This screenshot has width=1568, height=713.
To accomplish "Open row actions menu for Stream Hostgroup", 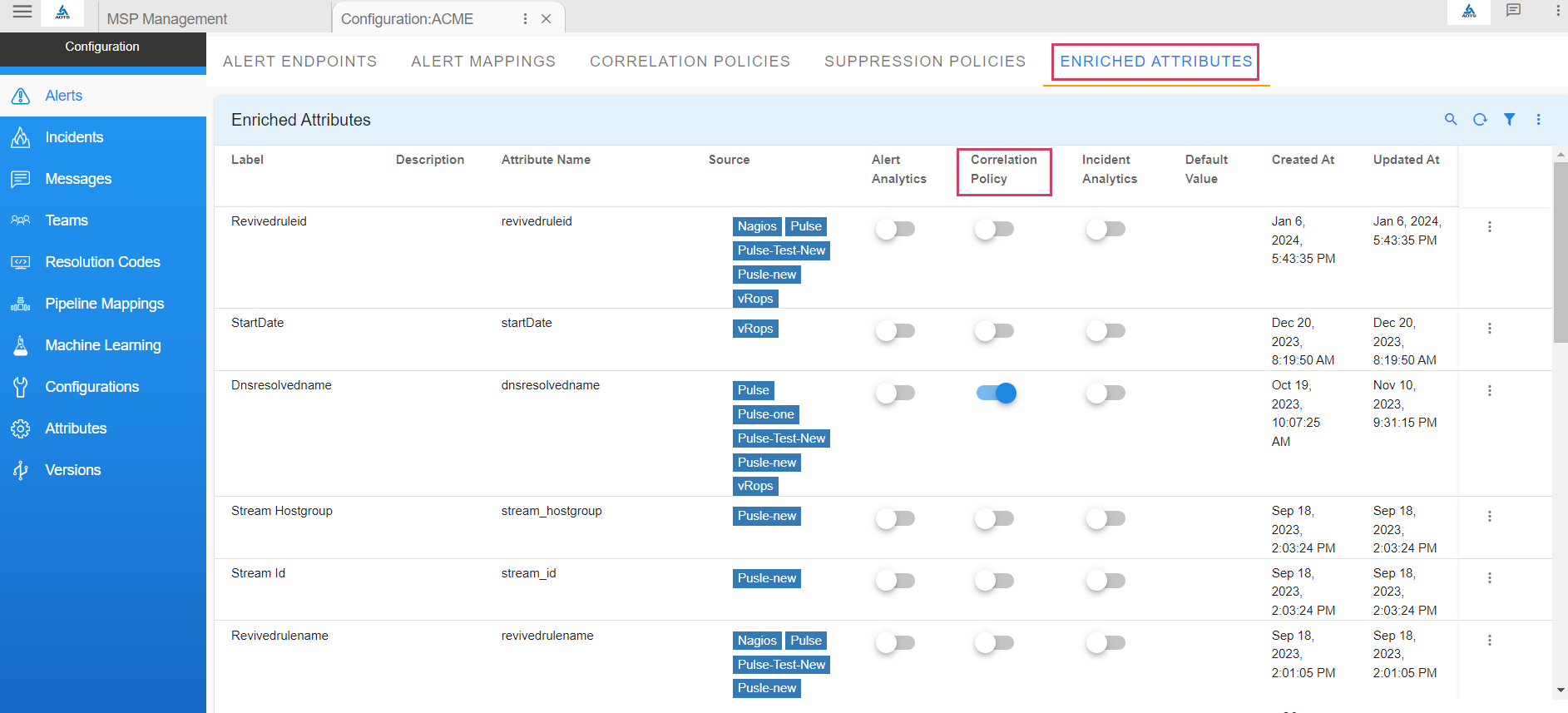I will click(1489, 517).
